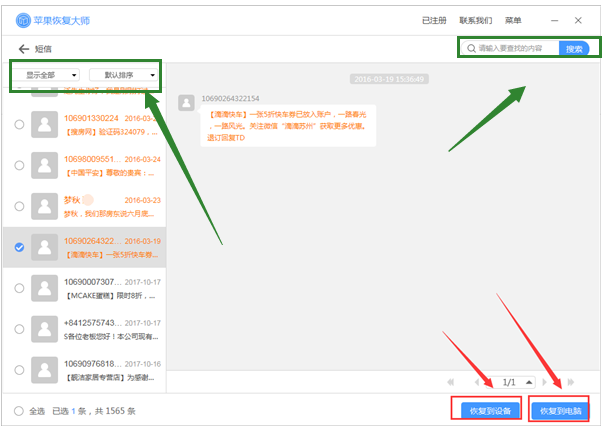Viewport: 603px width, 429px height.
Task: Click avatar of MCAKE蛋糕 message row
Action: (x=45, y=288)
